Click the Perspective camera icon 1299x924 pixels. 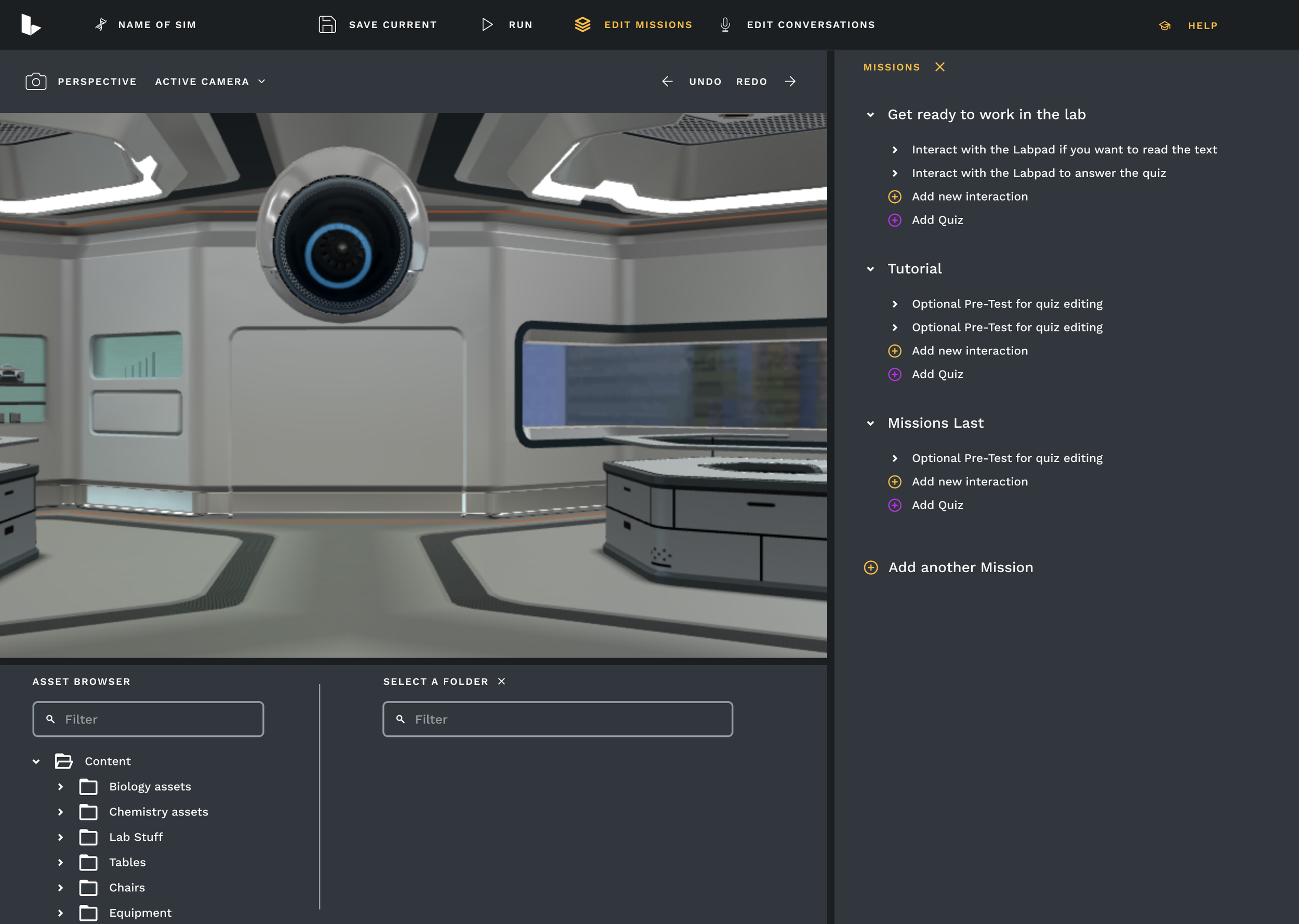[x=36, y=82]
